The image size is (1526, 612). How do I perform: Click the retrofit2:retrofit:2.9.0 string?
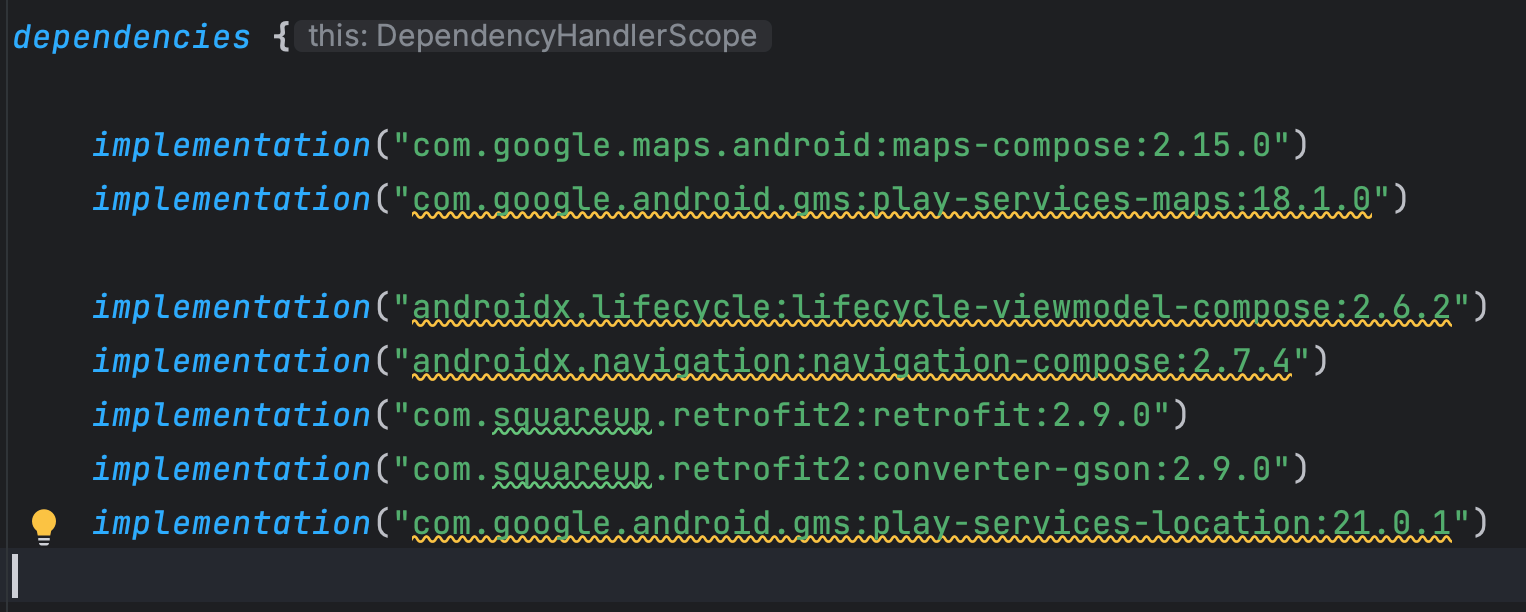[781, 415]
